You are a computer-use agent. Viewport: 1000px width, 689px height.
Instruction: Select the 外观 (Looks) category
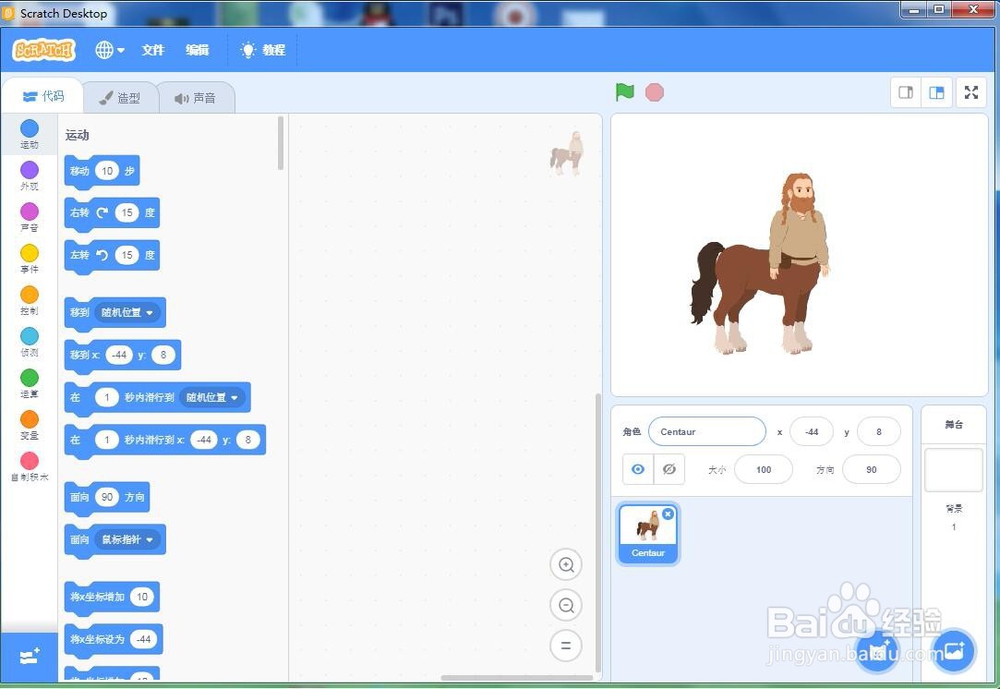pos(29,176)
